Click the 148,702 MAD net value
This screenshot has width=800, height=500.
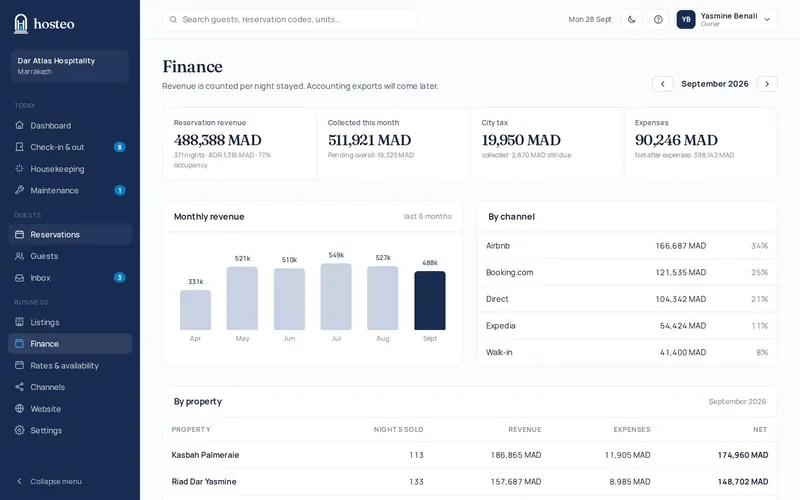[743, 481]
